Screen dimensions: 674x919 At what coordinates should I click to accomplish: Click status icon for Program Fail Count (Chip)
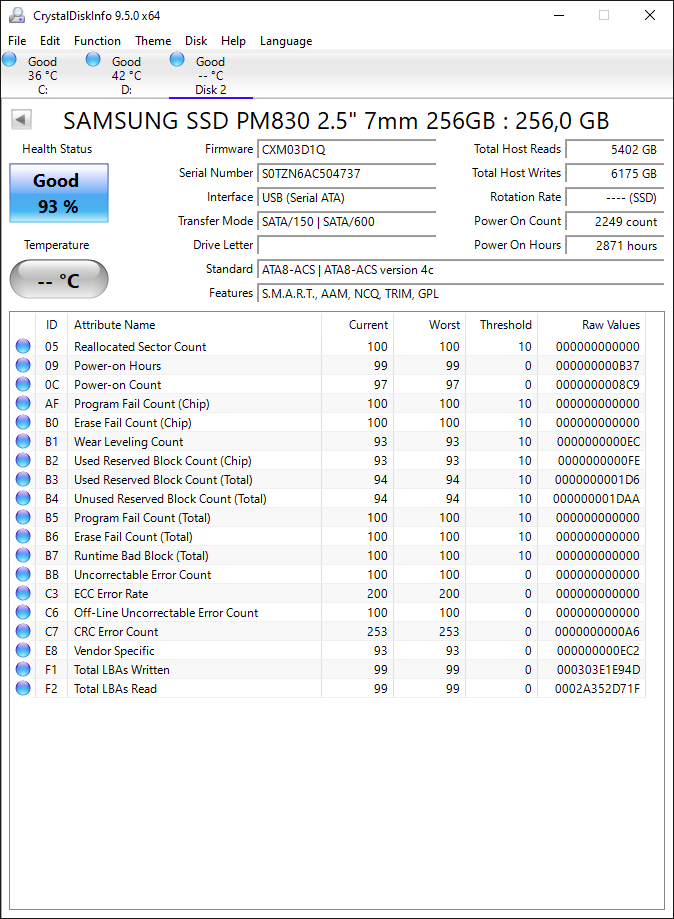click(x=23, y=403)
